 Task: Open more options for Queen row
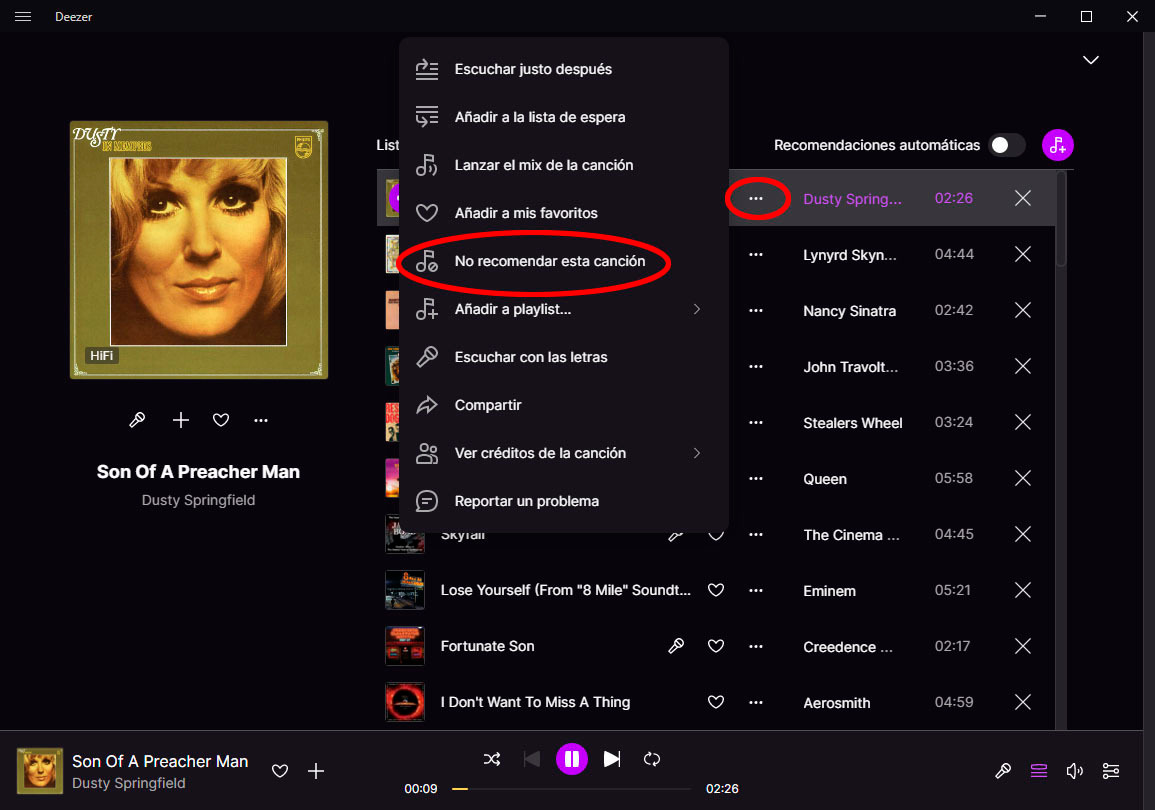point(756,478)
